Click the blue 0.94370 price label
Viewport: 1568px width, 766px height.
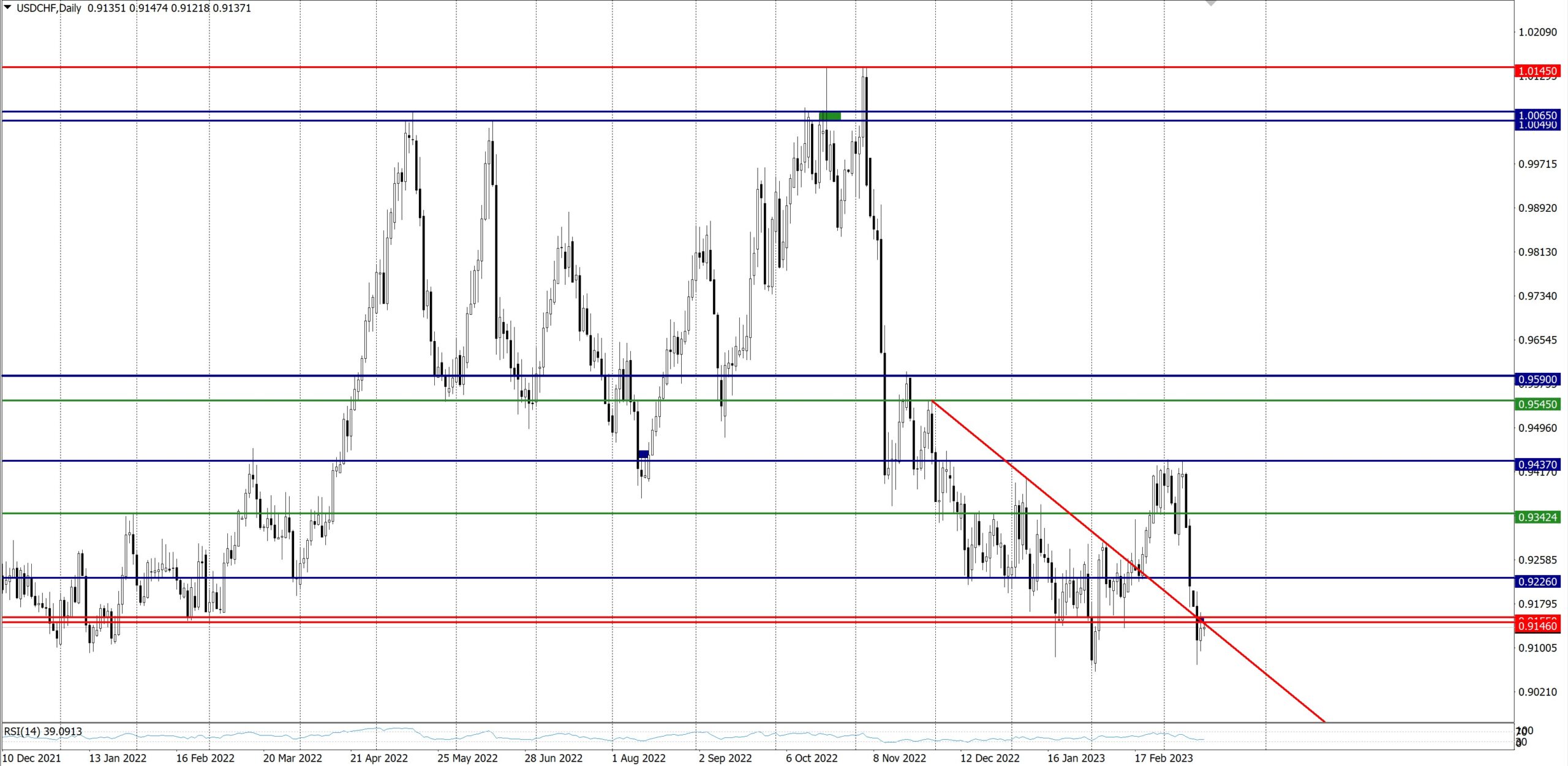[1537, 464]
